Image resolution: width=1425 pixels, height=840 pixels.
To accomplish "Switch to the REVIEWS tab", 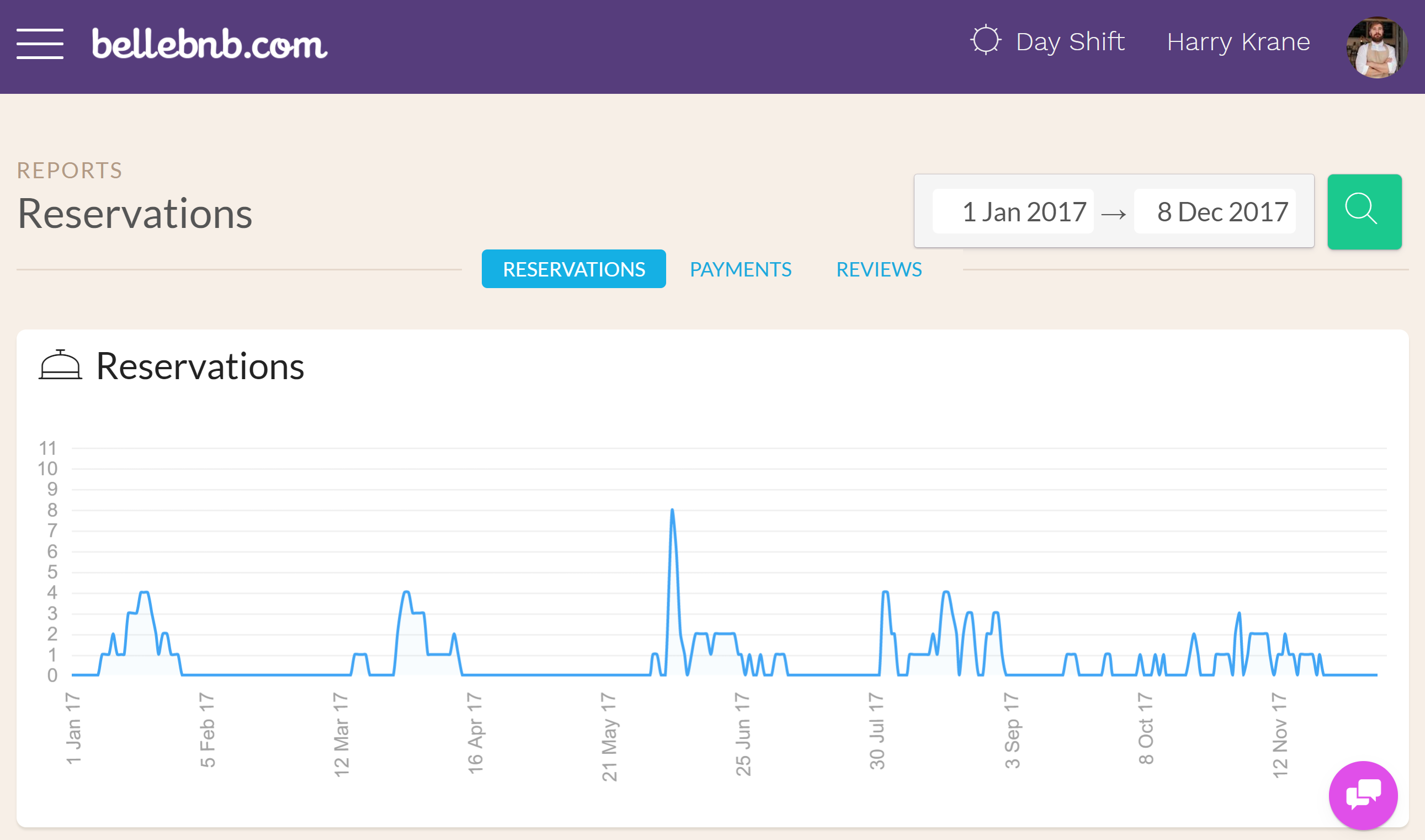I will (x=879, y=268).
